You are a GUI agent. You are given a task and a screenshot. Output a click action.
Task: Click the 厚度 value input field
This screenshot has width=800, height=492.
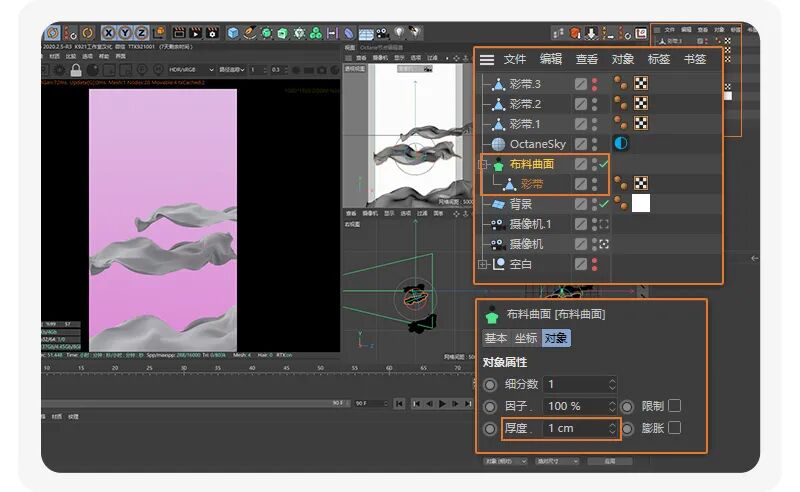pos(581,428)
